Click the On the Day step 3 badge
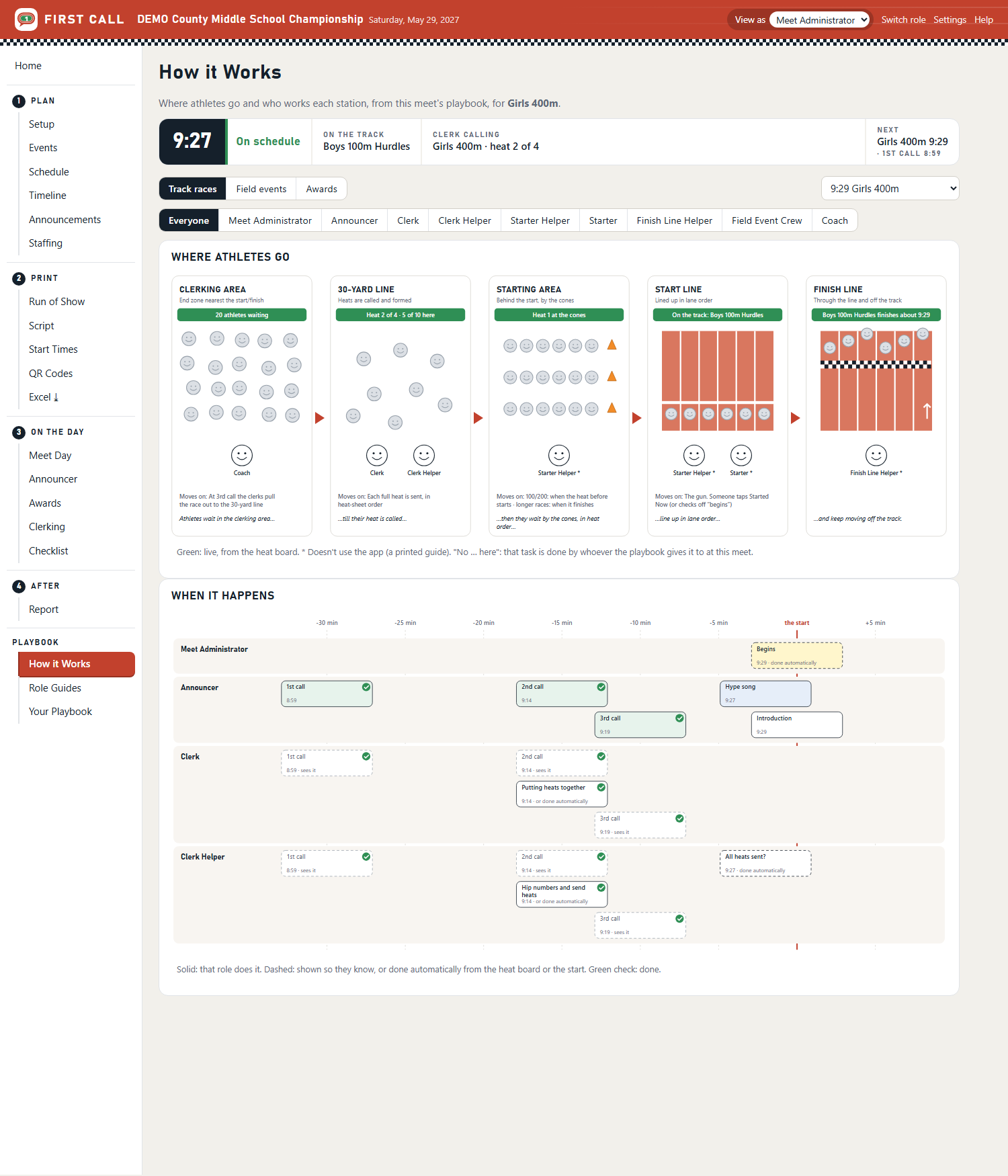The image size is (1008, 1176). 19,432
